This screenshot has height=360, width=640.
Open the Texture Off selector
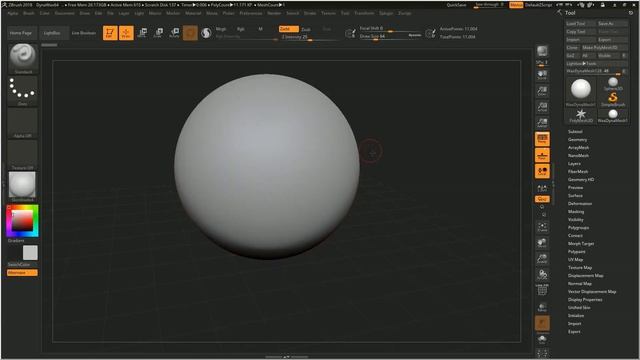tap(22, 155)
